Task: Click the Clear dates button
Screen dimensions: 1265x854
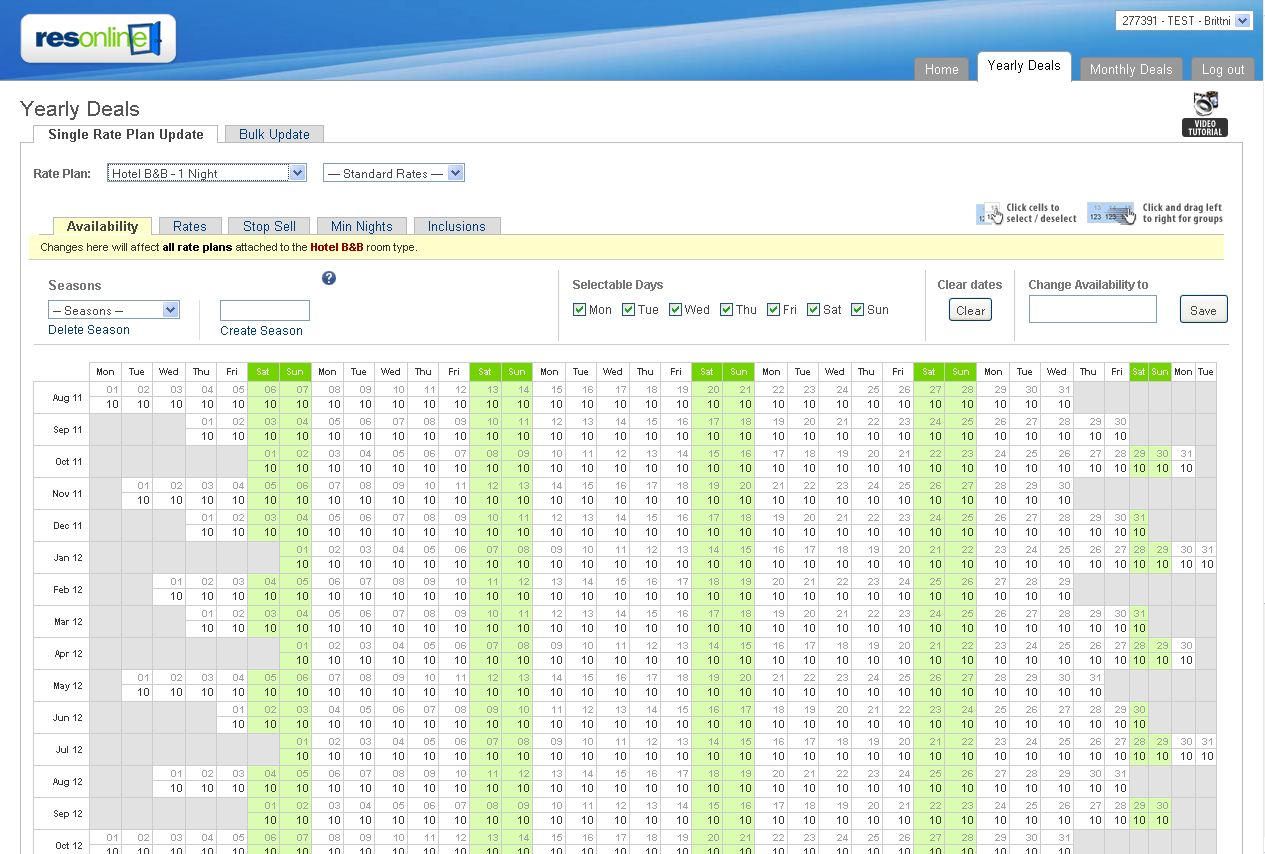Action: (x=970, y=310)
